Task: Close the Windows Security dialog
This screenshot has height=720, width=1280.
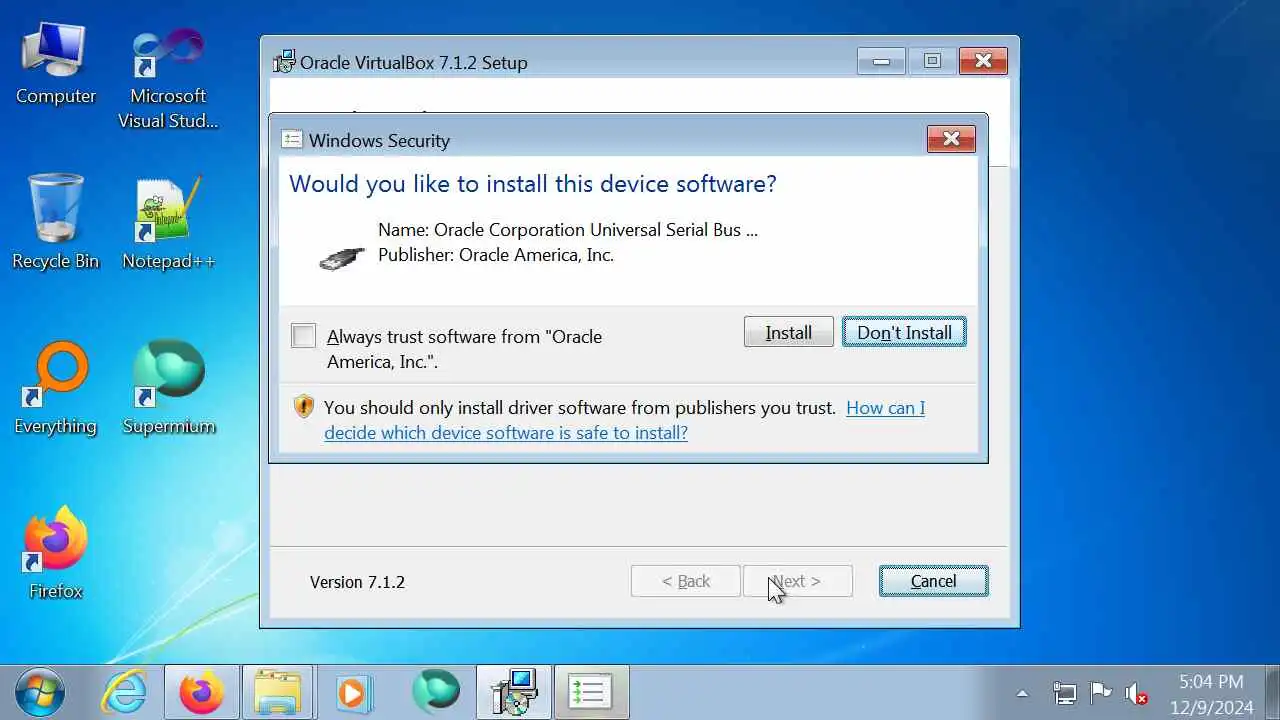Action: point(951,139)
